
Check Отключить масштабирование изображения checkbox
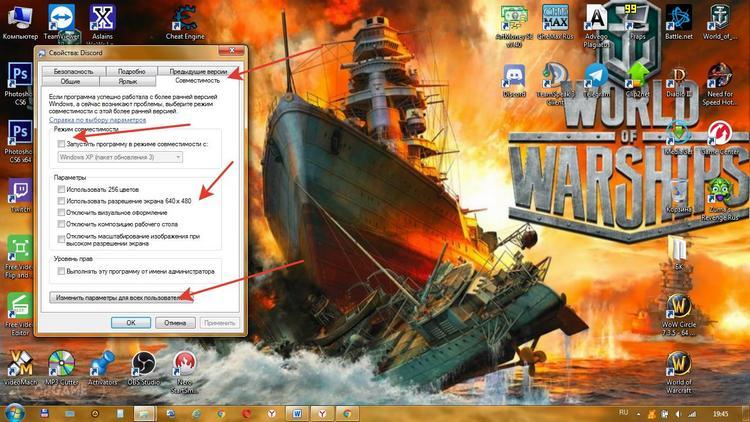(x=61, y=239)
